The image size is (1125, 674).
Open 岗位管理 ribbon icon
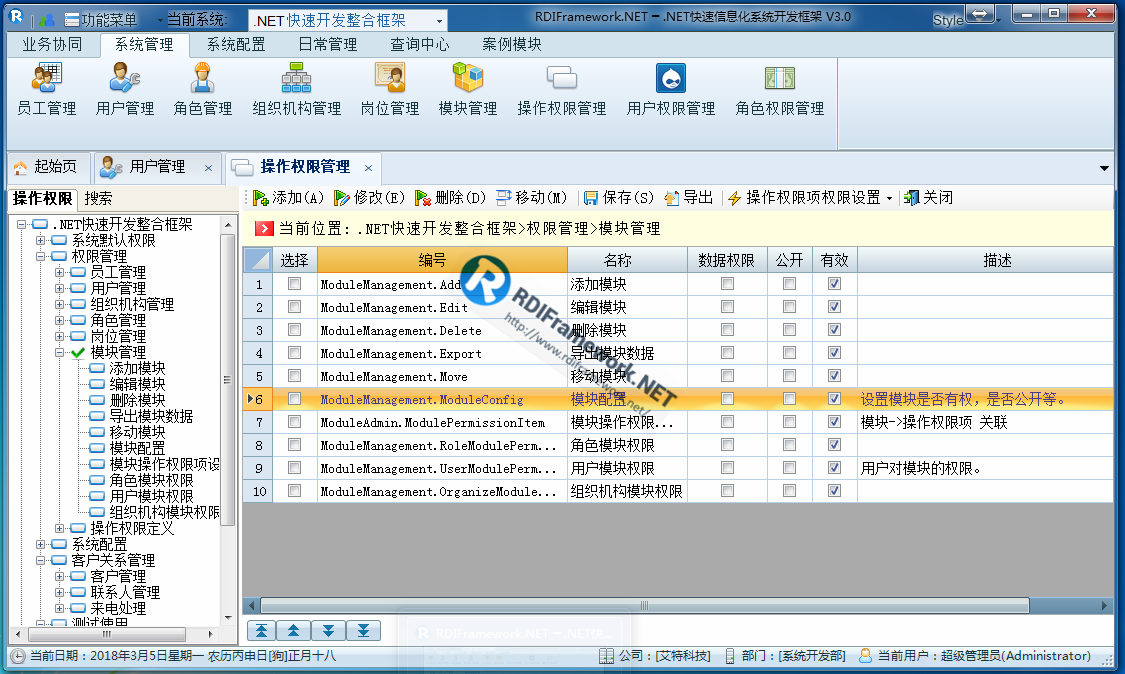tap(390, 89)
